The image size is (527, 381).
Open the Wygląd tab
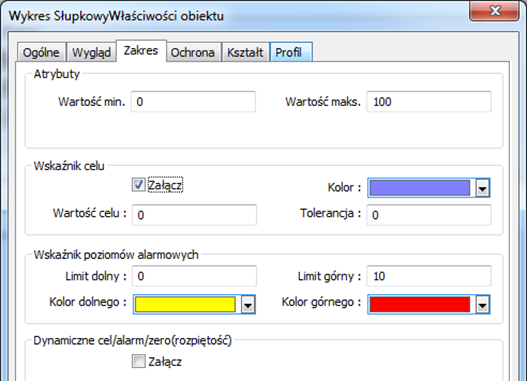[91, 52]
